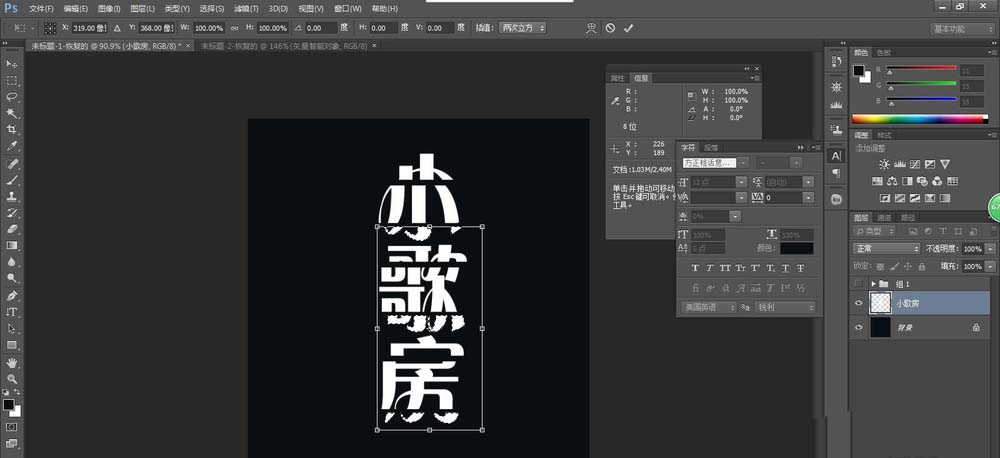Toggle visibility of the 背景 layer
Viewport: 1000px width, 458px height.
pos(859,327)
